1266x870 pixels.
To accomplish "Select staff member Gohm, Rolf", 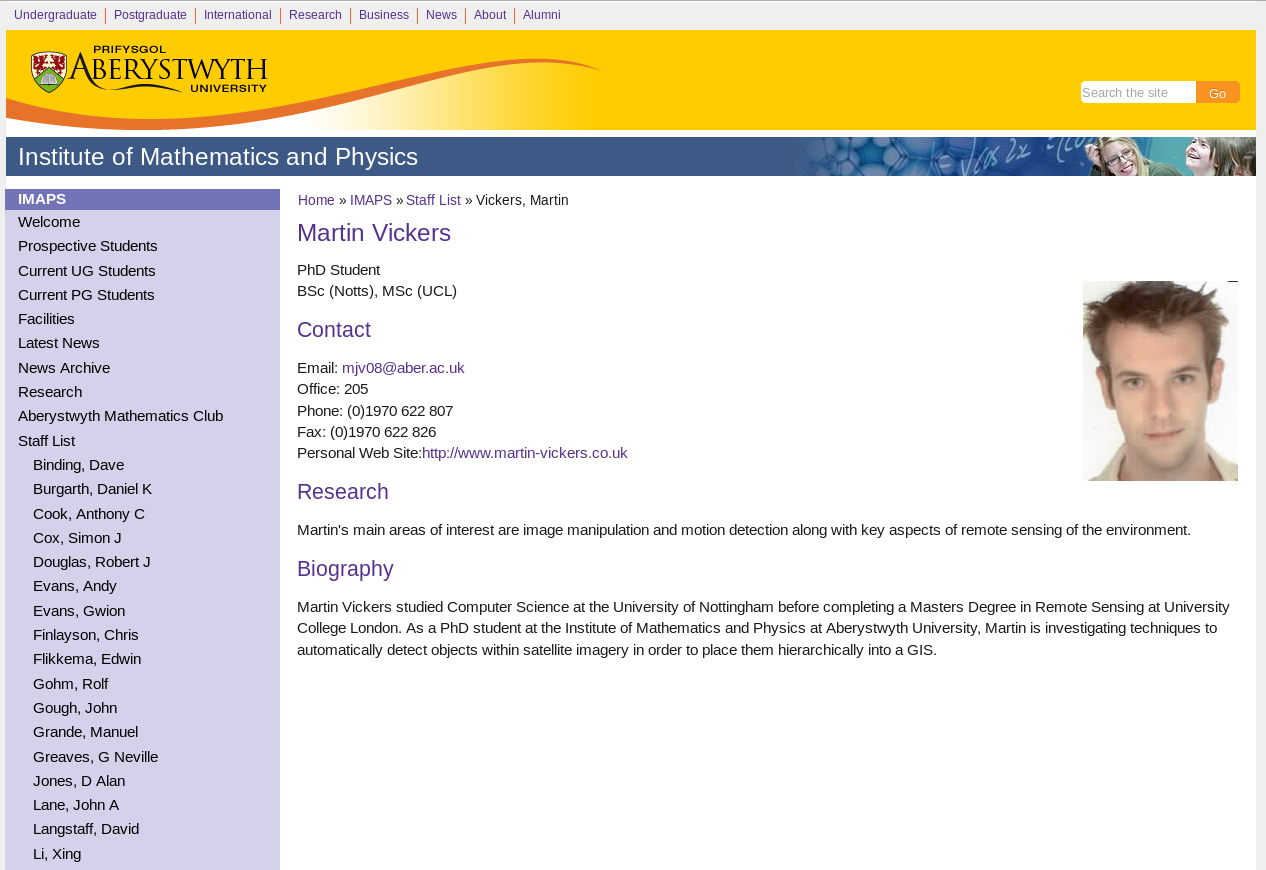I will [71, 684].
